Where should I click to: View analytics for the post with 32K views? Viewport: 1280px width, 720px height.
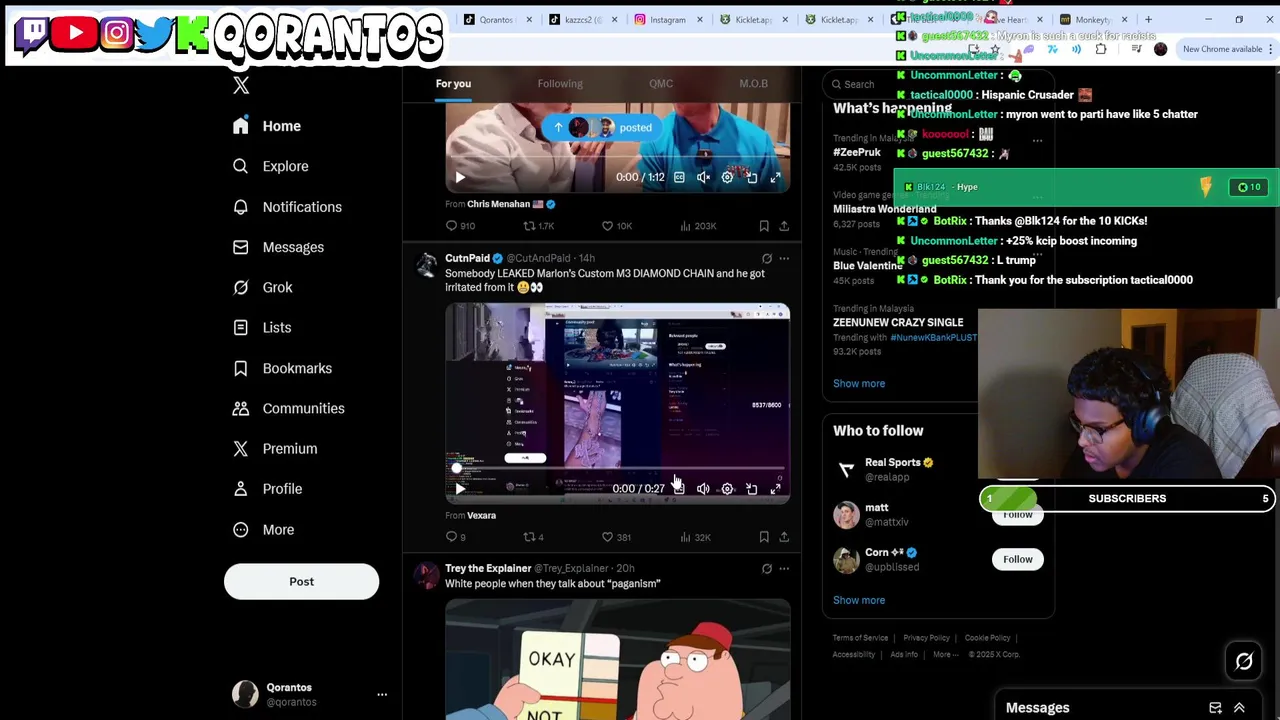tap(695, 537)
